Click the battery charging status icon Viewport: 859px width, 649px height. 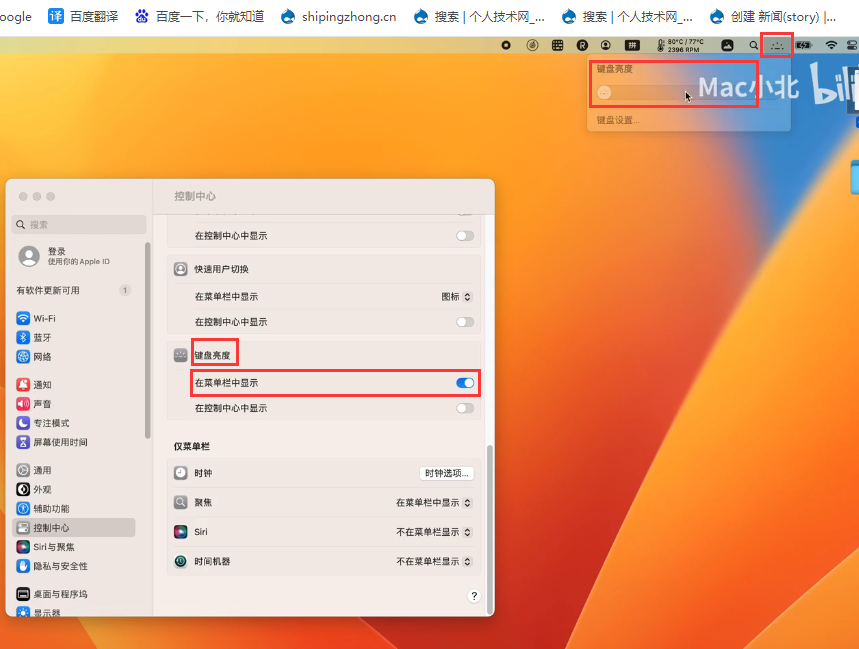pos(804,45)
